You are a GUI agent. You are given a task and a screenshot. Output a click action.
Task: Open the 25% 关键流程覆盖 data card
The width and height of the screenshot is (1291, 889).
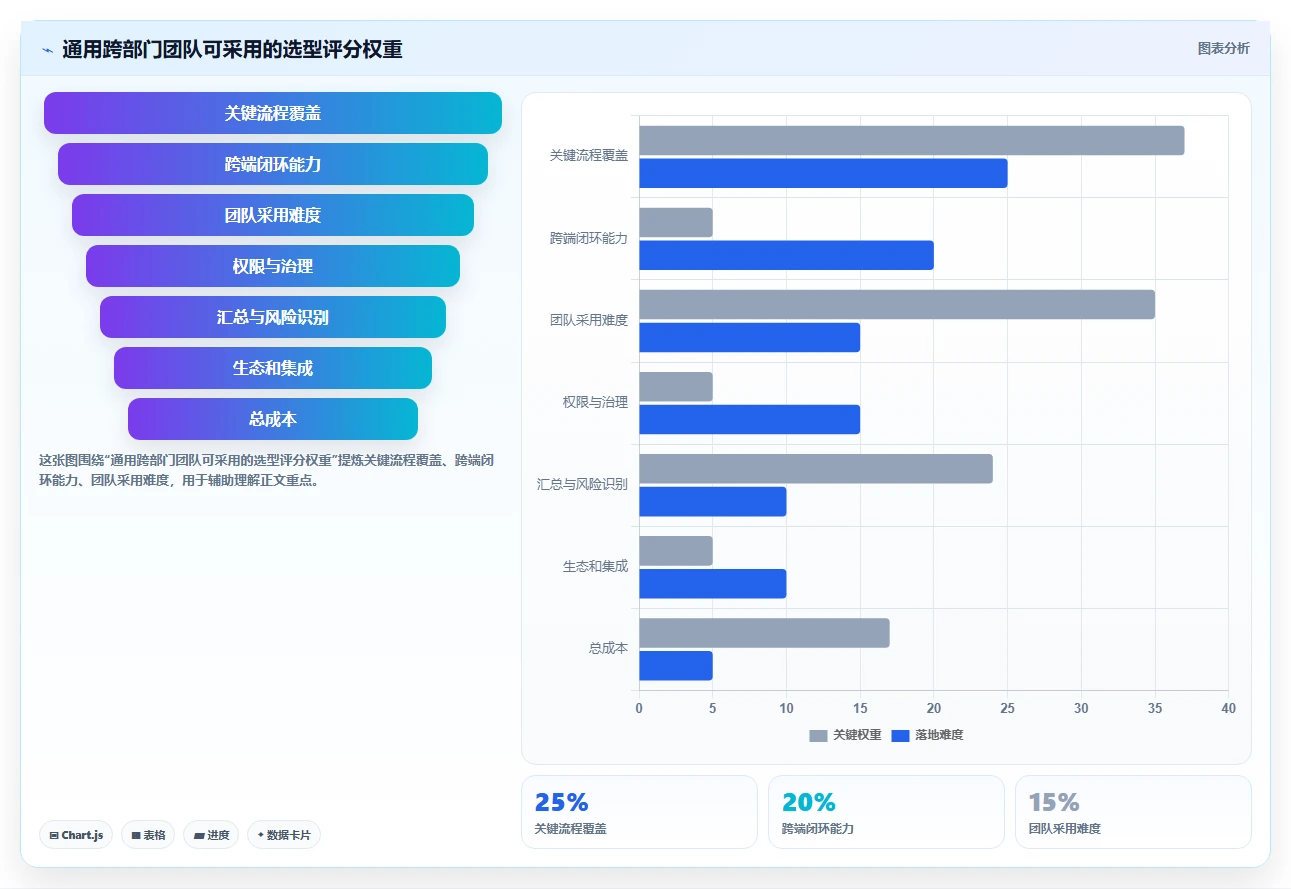pos(639,812)
